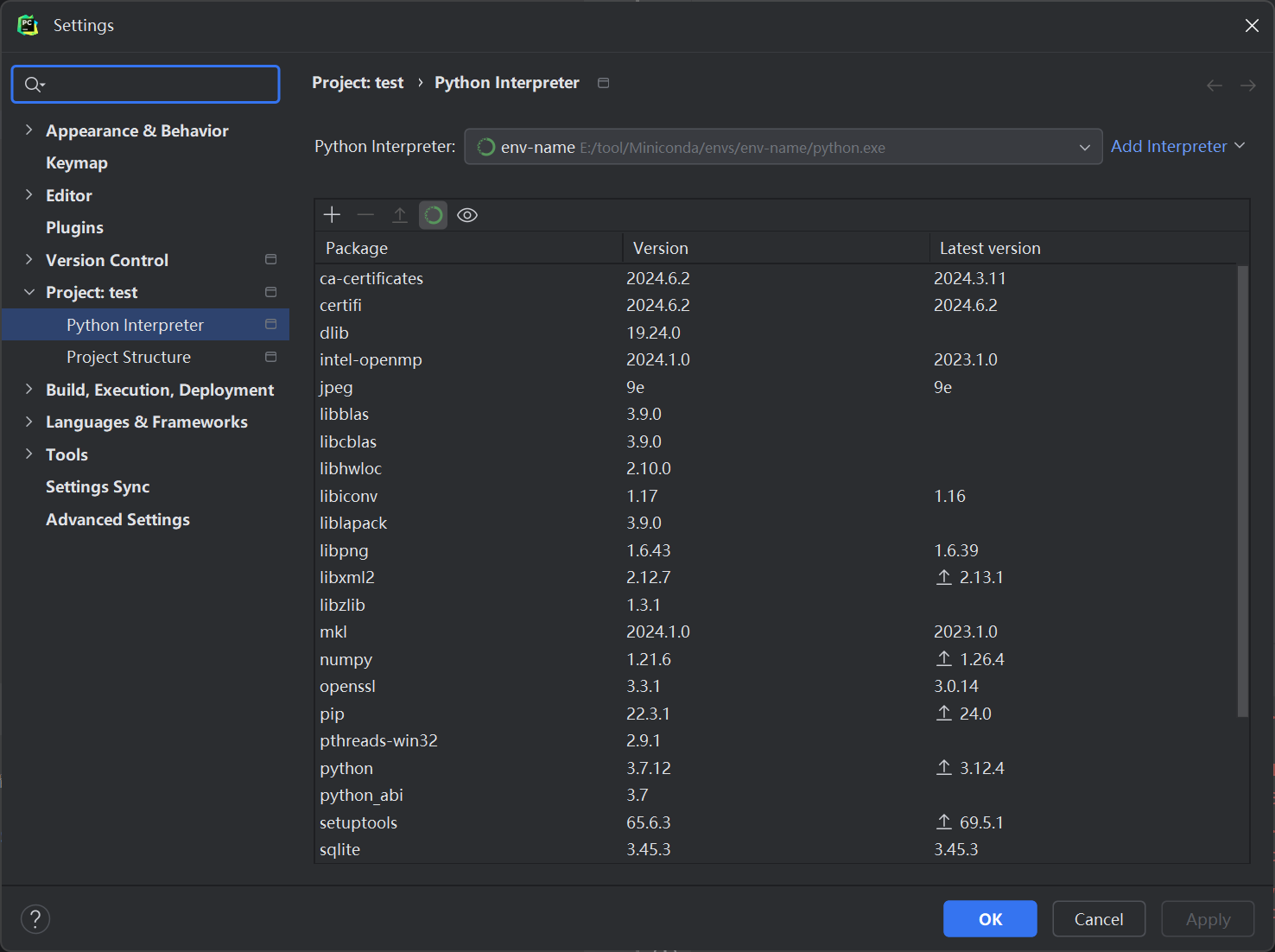Click conda icon in interpreter dropdown
This screenshot has height=952, width=1275.
point(486,147)
